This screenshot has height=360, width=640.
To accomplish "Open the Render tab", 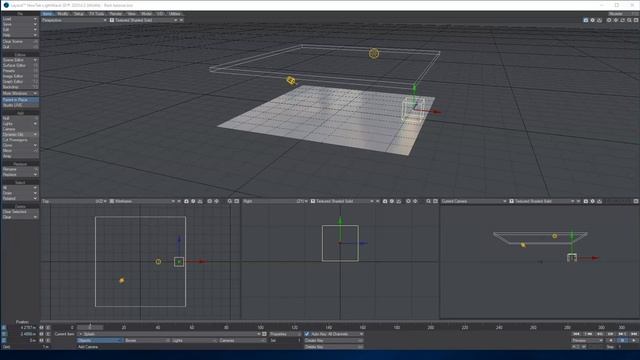I will (x=116, y=13).
